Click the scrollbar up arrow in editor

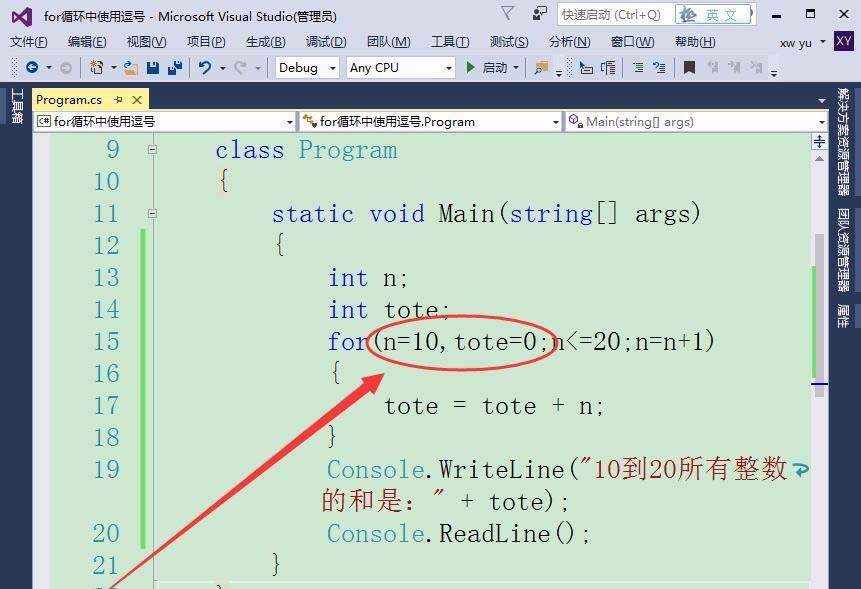[x=819, y=159]
